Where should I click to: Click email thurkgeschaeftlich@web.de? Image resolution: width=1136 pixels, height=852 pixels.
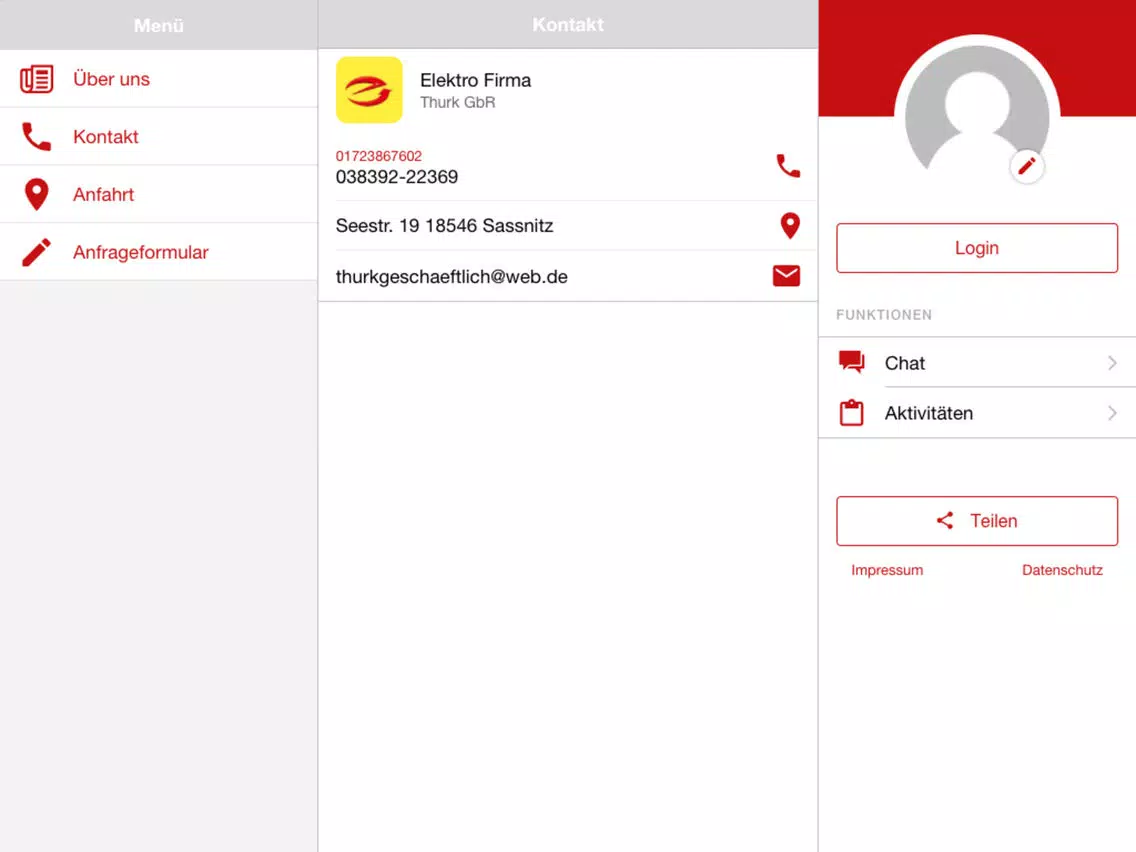coord(451,277)
